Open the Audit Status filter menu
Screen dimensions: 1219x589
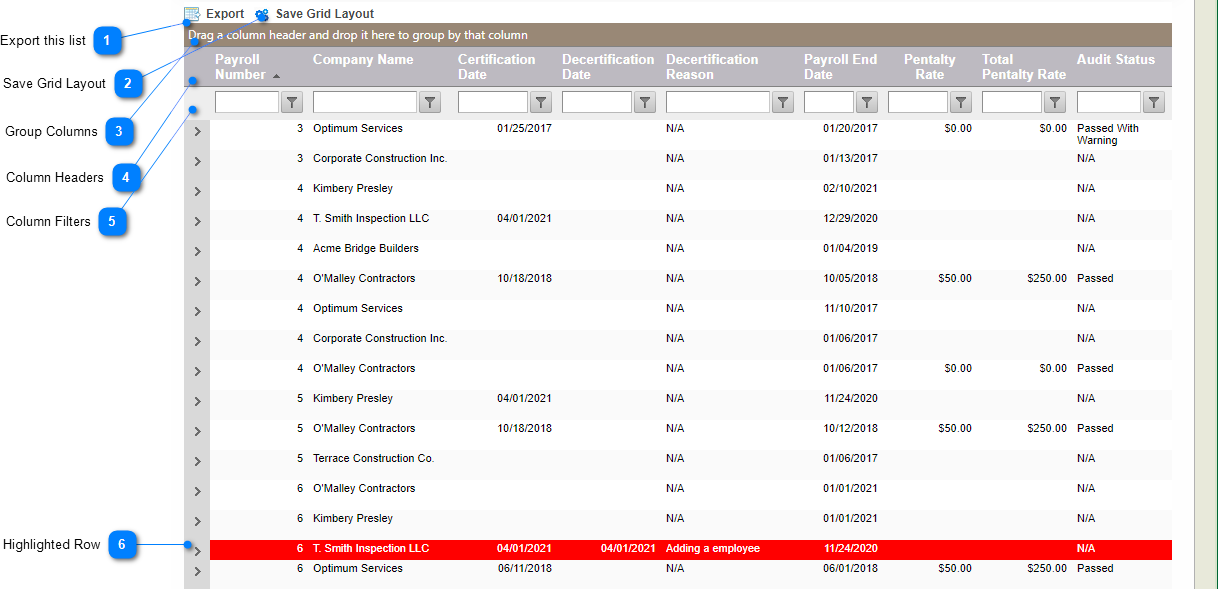pyautogui.click(x=1154, y=102)
